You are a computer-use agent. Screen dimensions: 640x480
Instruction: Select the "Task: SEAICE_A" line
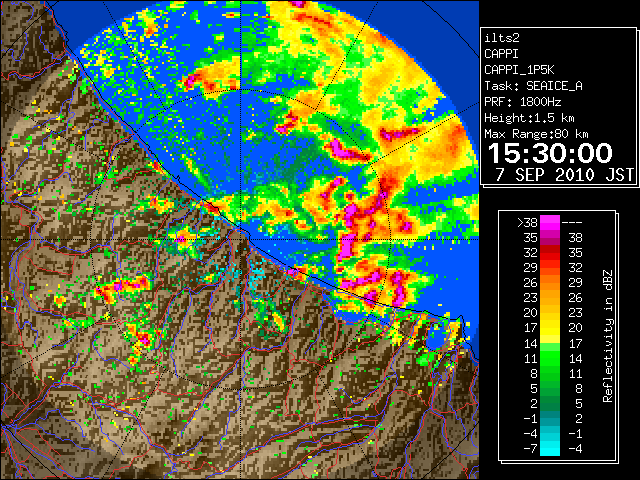coord(533,86)
